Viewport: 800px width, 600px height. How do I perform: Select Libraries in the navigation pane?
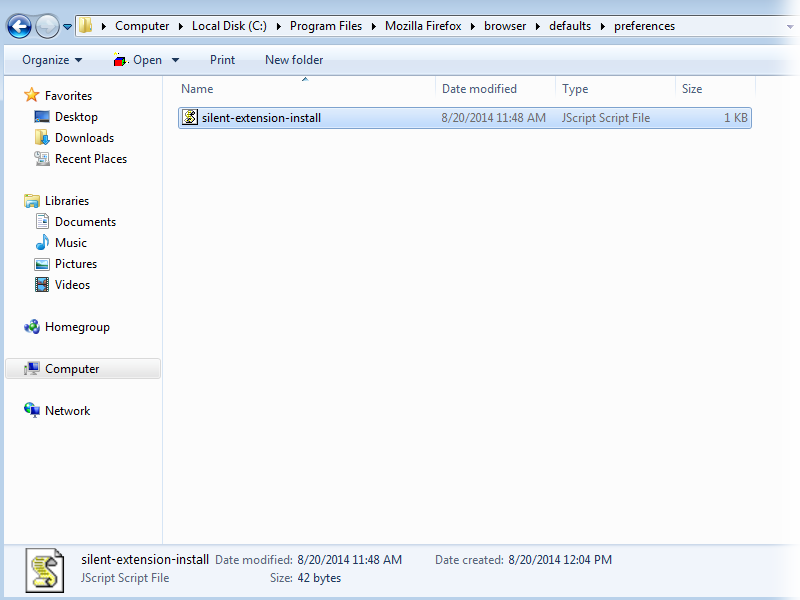tap(67, 201)
